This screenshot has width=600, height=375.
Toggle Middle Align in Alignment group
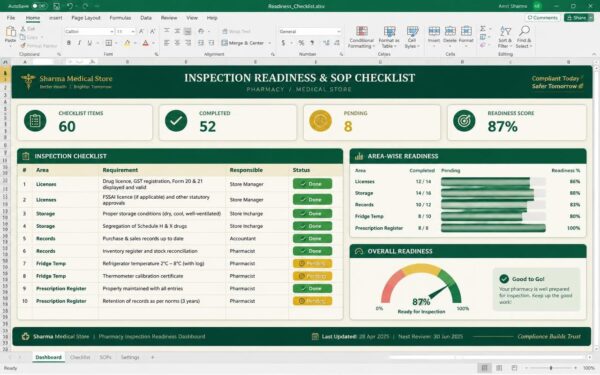click(x=177, y=31)
